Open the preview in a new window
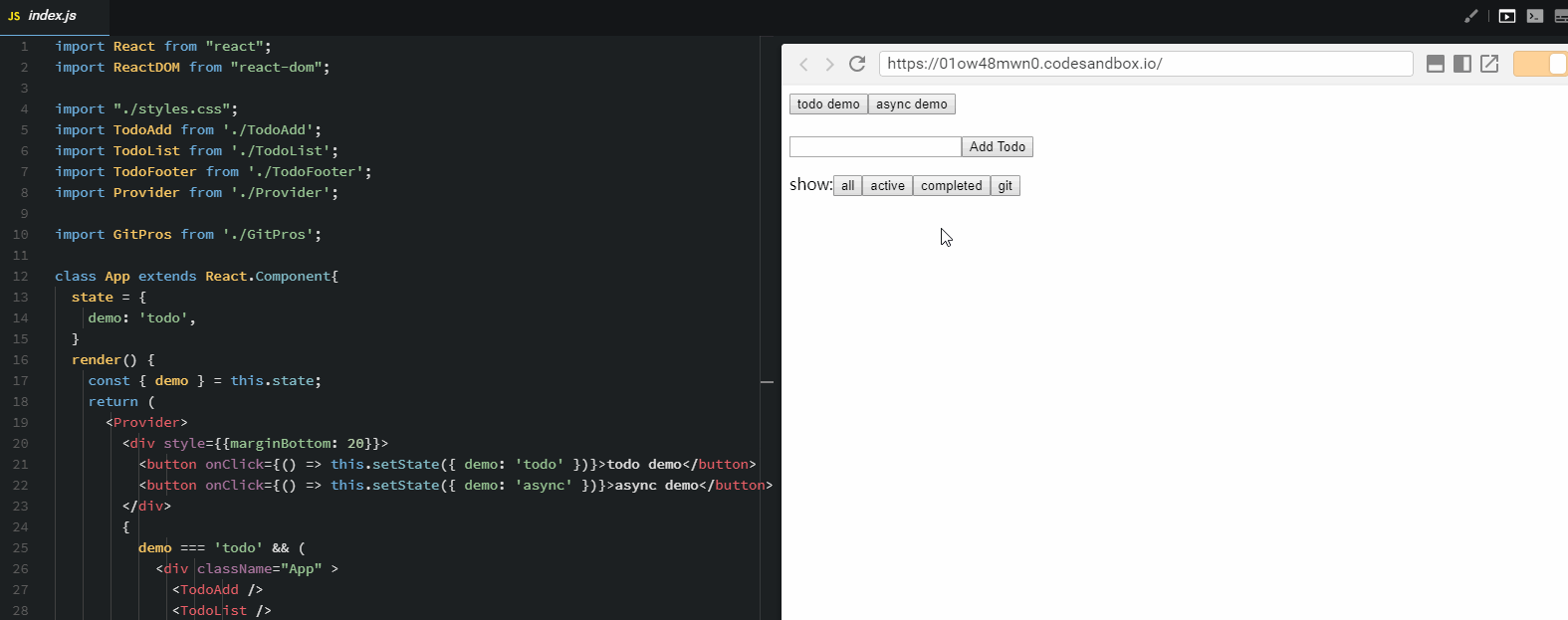The height and width of the screenshot is (620, 1568). [1489, 64]
